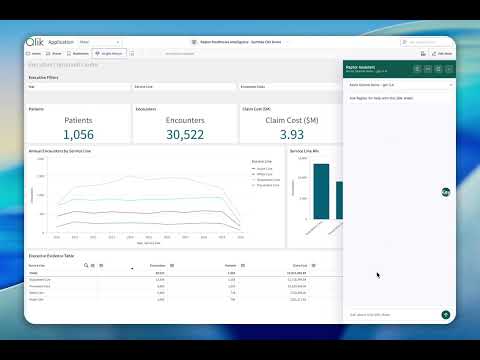Click the tallest teal bar in the bar chart
This screenshot has width=480, height=360.
[x=321, y=191]
